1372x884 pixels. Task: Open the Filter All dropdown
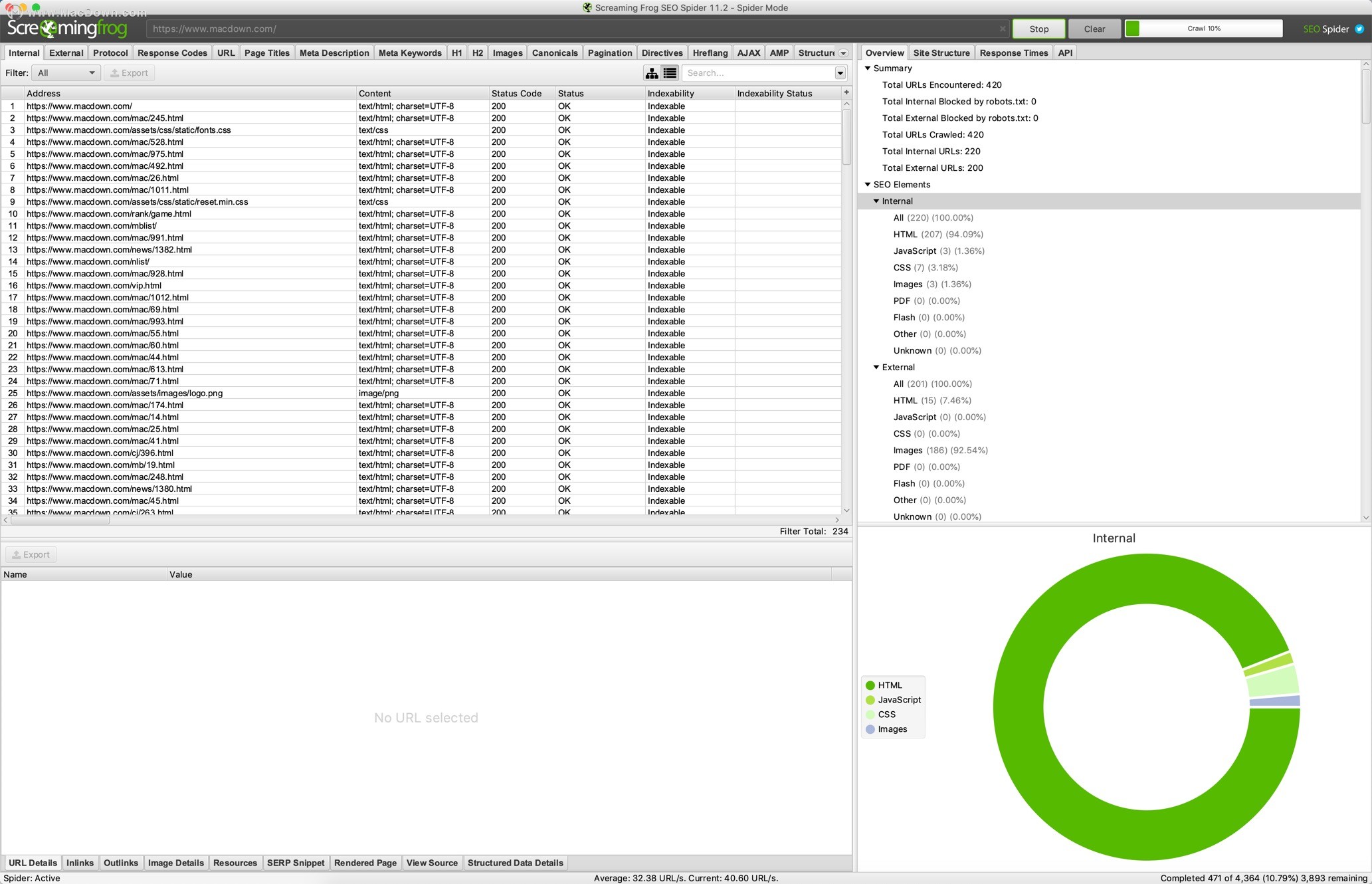(x=66, y=73)
